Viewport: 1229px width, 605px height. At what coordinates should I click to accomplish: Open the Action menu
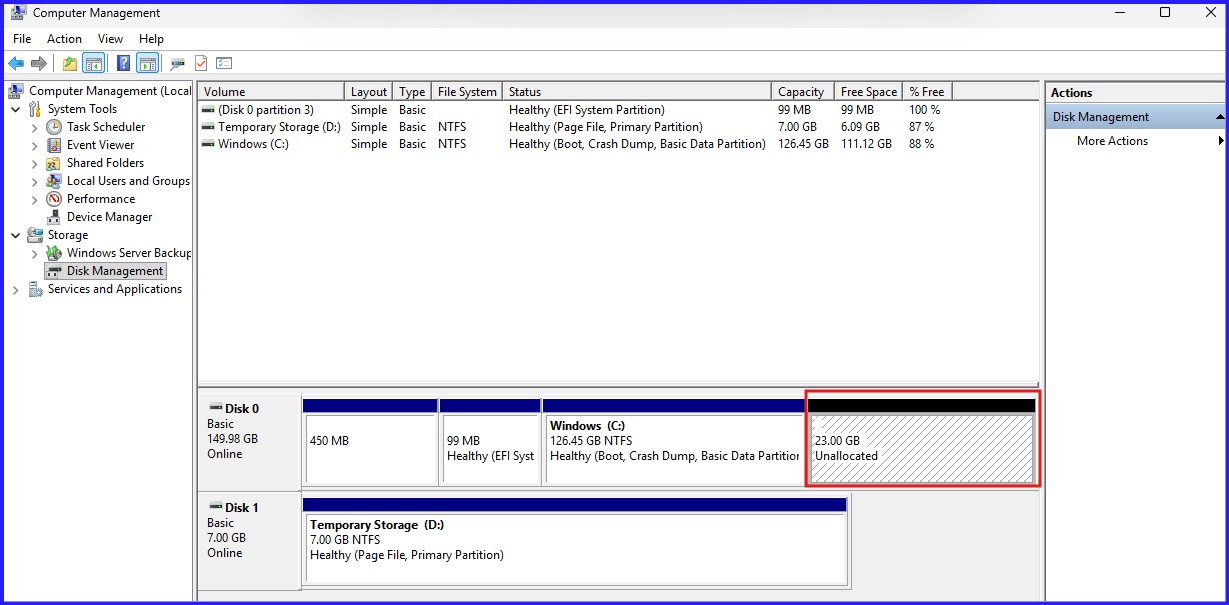[64, 39]
